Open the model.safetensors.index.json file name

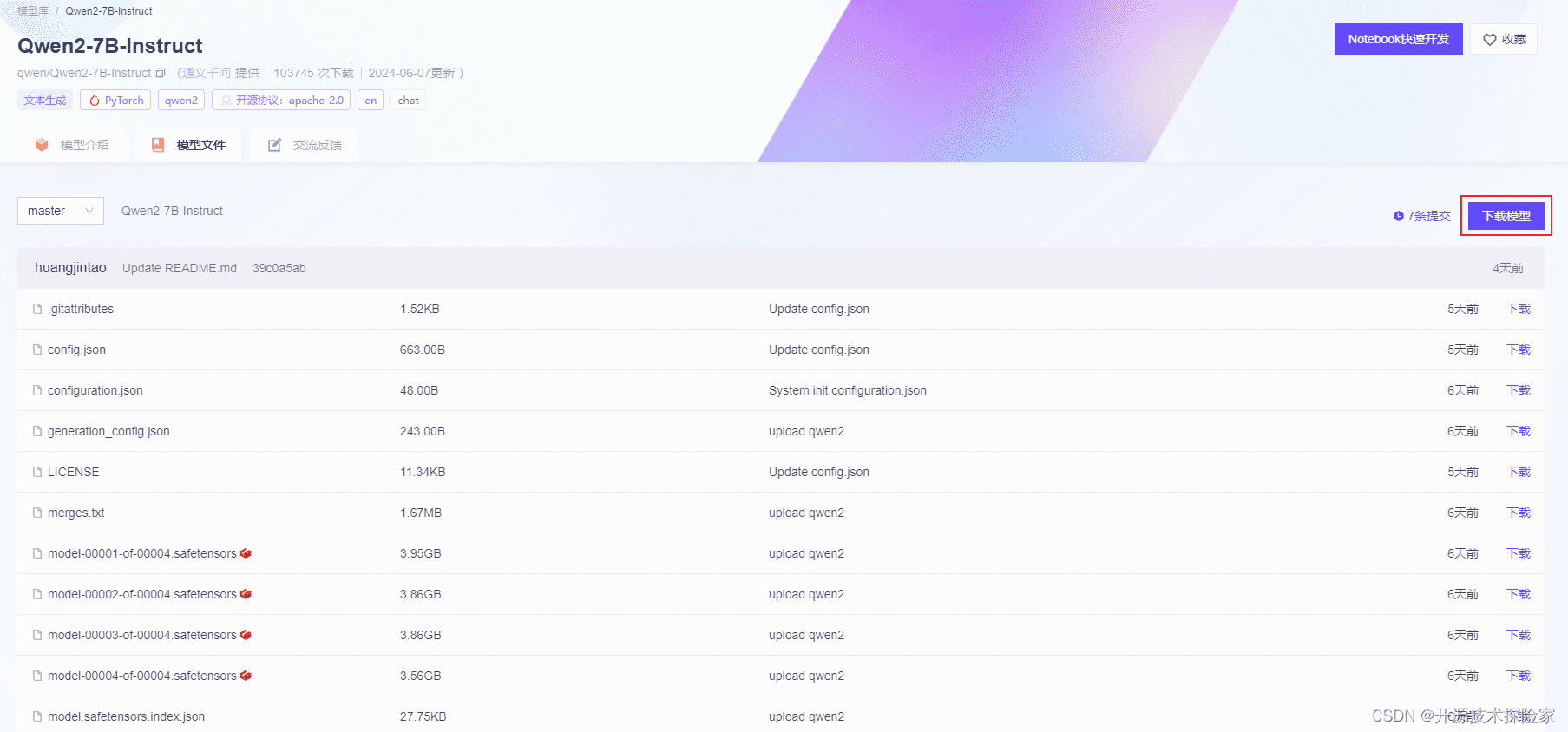(x=127, y=716)
